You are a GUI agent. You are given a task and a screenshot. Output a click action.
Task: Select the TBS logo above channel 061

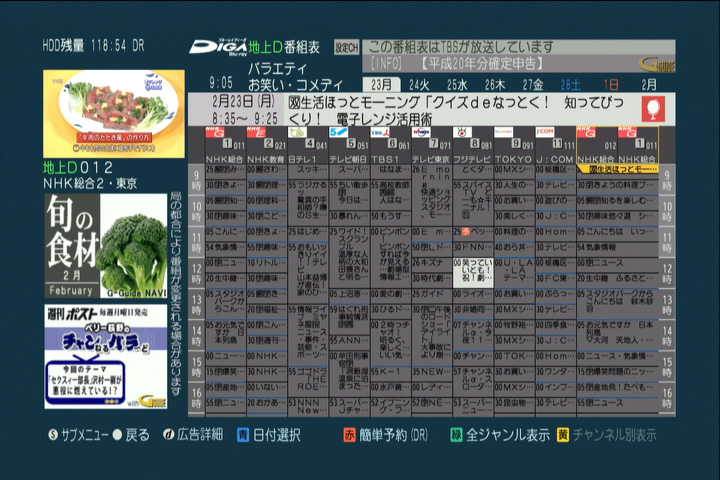(x=380, y=132)
